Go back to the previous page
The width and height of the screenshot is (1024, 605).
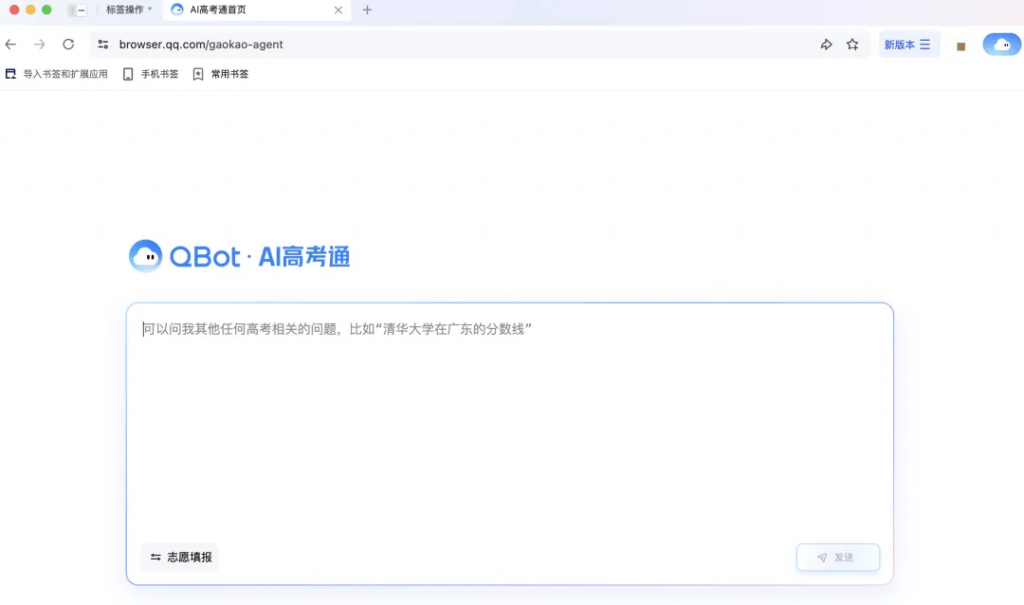10,44
